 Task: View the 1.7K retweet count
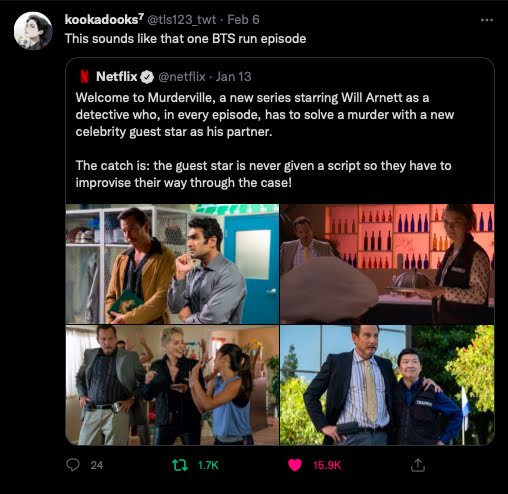pyautogui.click(x=208, y=465)
